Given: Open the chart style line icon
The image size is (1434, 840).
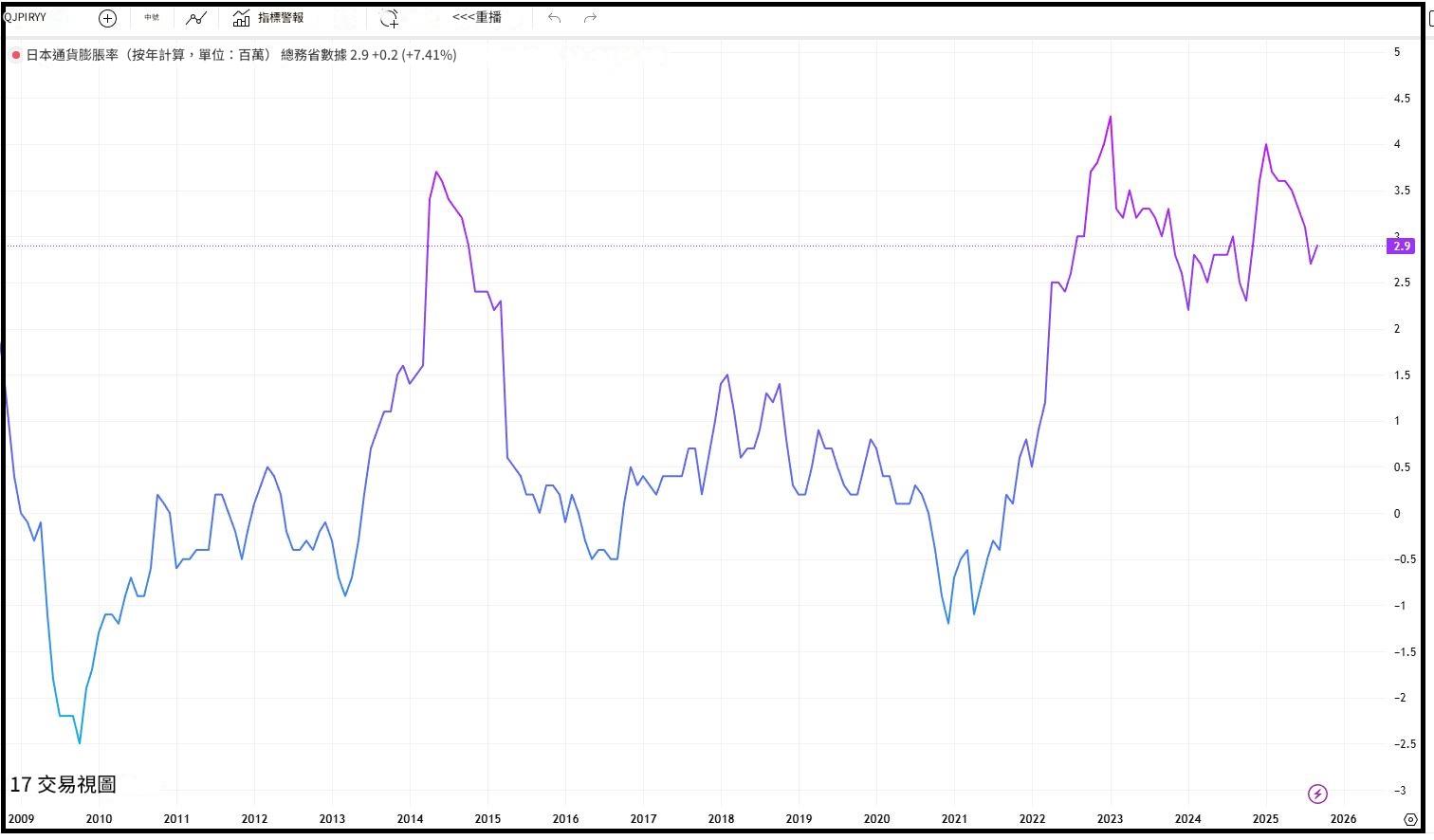Looking at the screenshot, I should pyautogui.click(x=195, y=18).
